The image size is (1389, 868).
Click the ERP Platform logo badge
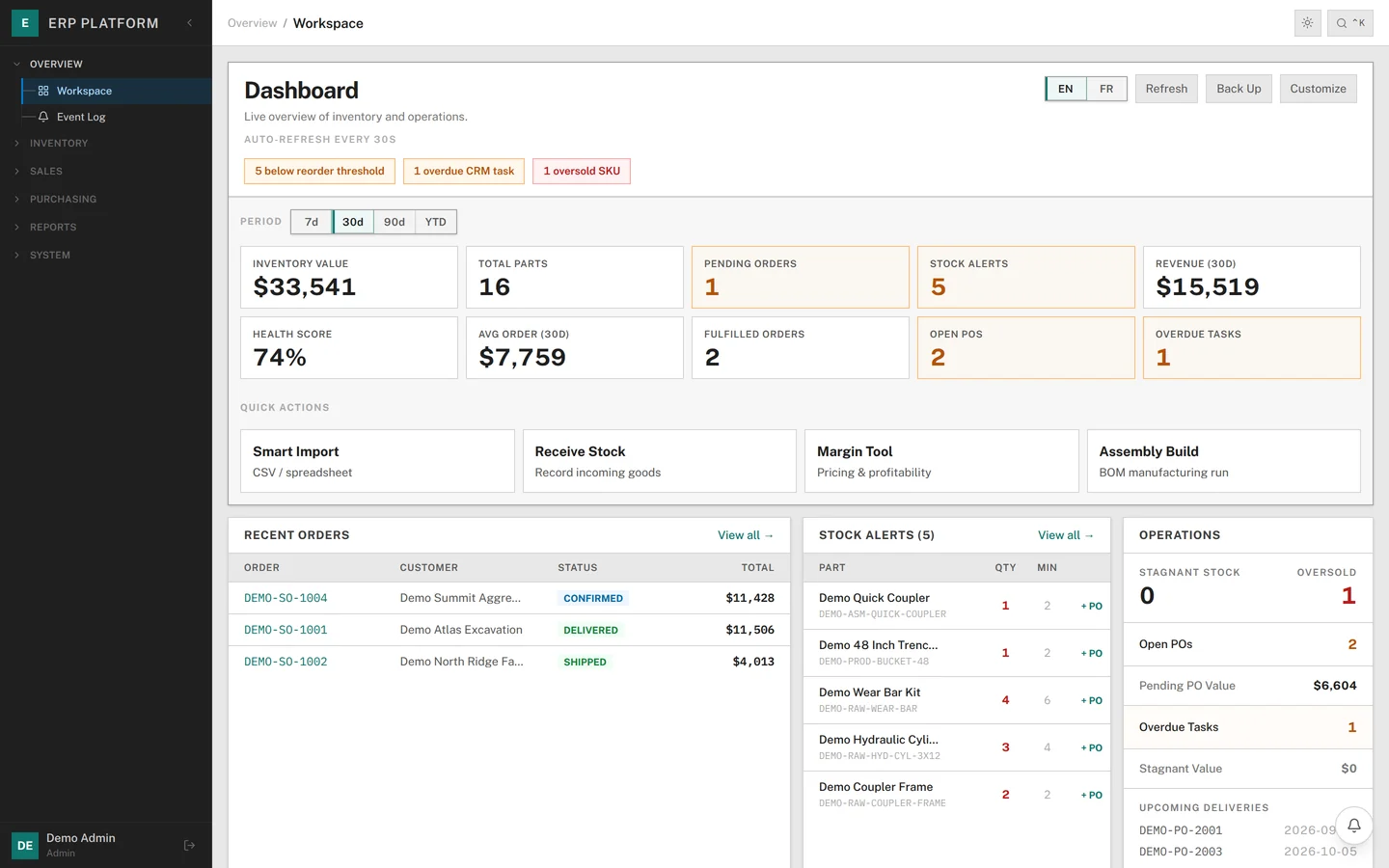click(25, 23)
